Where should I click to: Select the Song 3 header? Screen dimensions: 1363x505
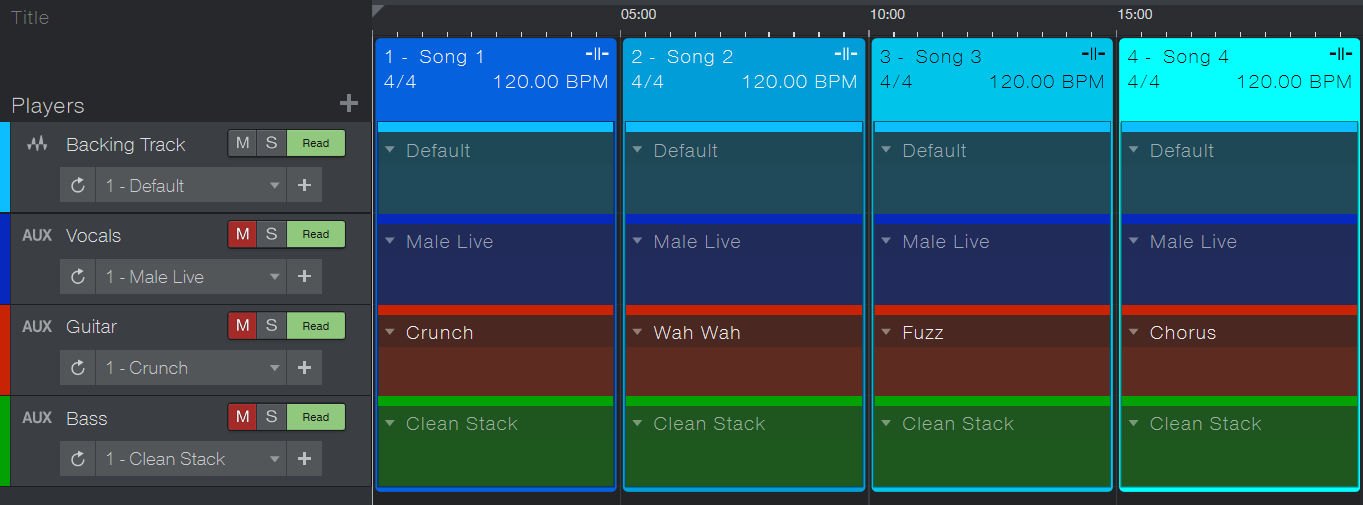point(990,70)
